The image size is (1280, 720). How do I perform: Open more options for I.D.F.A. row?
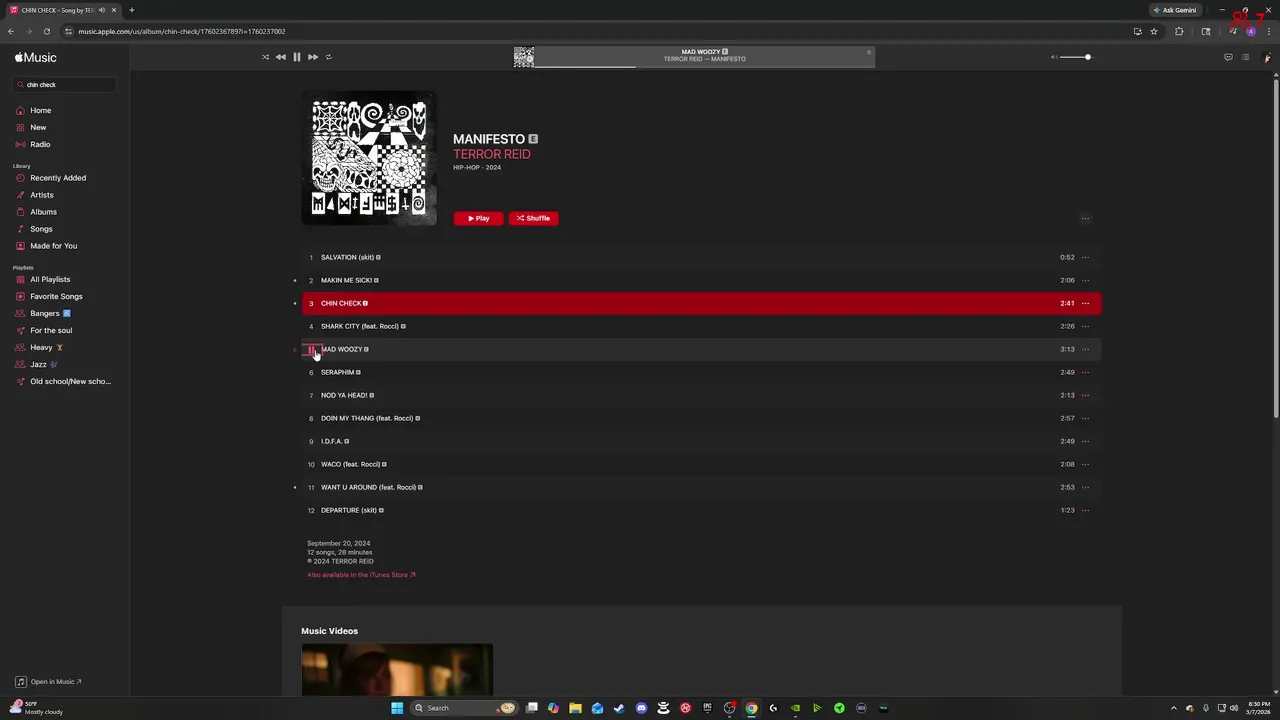tap(1085, 441)
